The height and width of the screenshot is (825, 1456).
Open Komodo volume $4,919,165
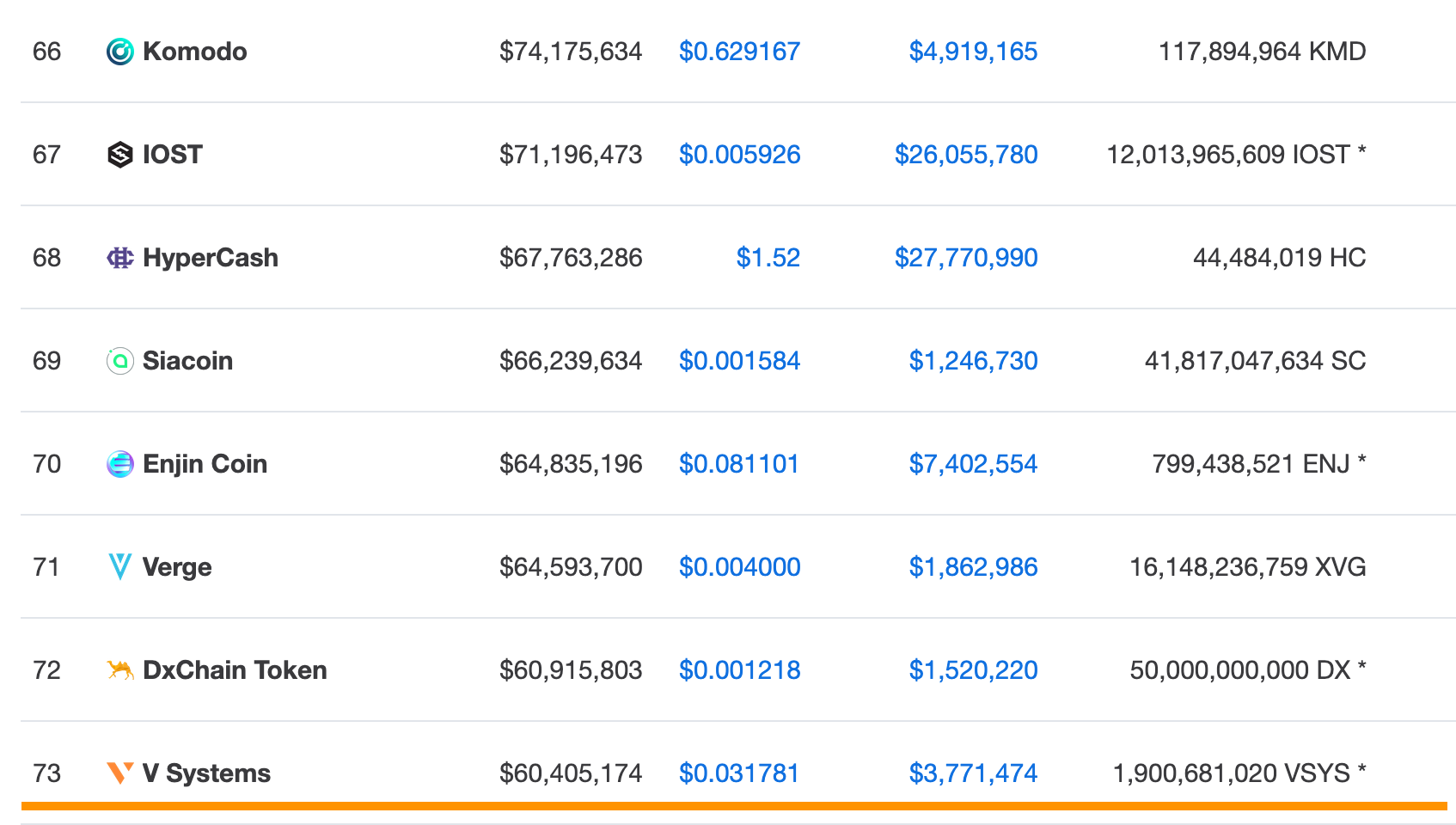tap(974, 52)
